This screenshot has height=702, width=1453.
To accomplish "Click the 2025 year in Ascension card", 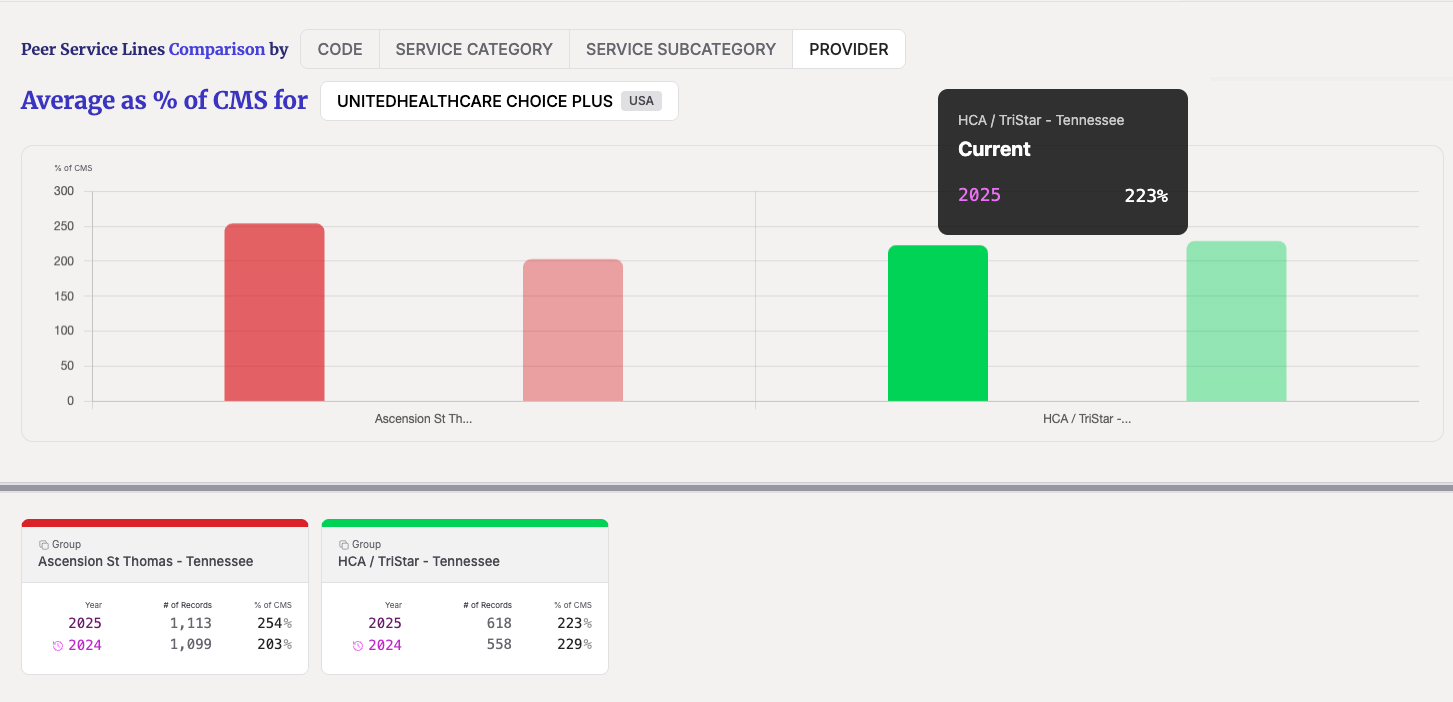I will [85, 623].
